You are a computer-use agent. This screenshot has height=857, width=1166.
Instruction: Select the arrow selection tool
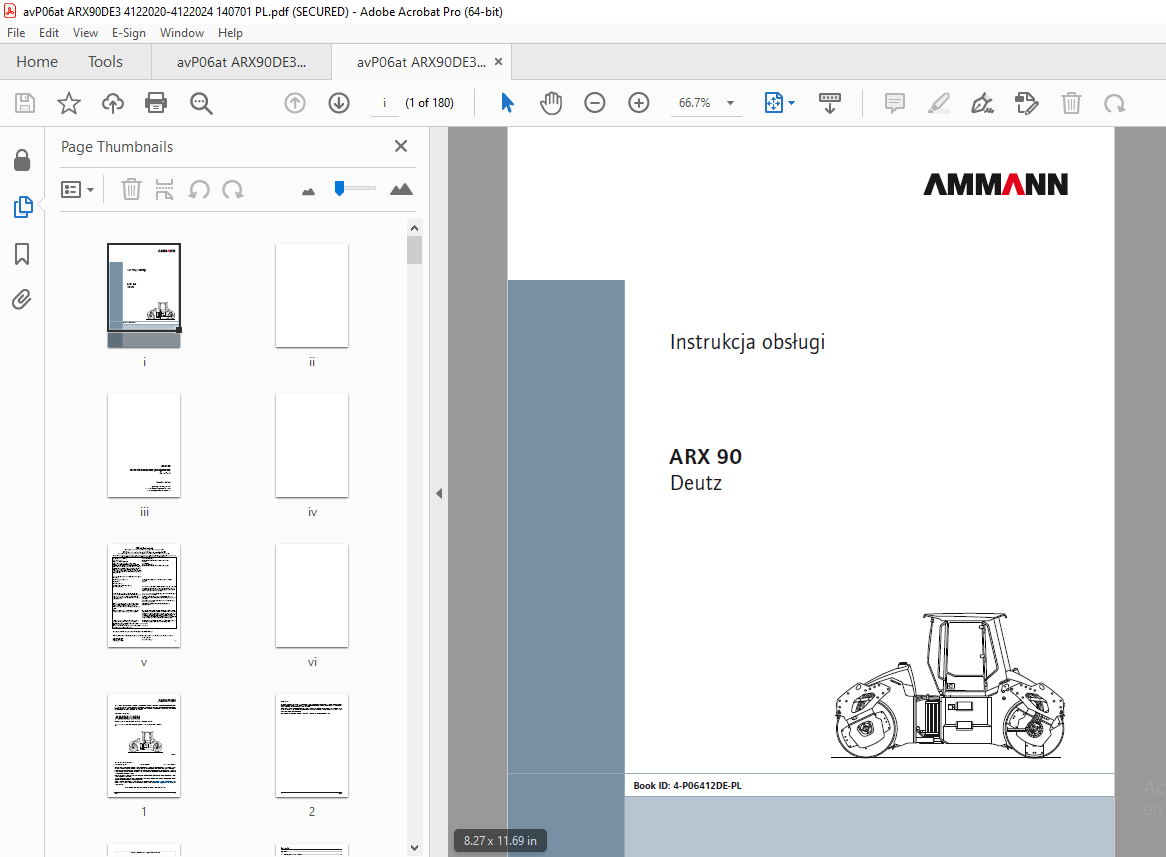pyautogui.click(x=507, y=103)
